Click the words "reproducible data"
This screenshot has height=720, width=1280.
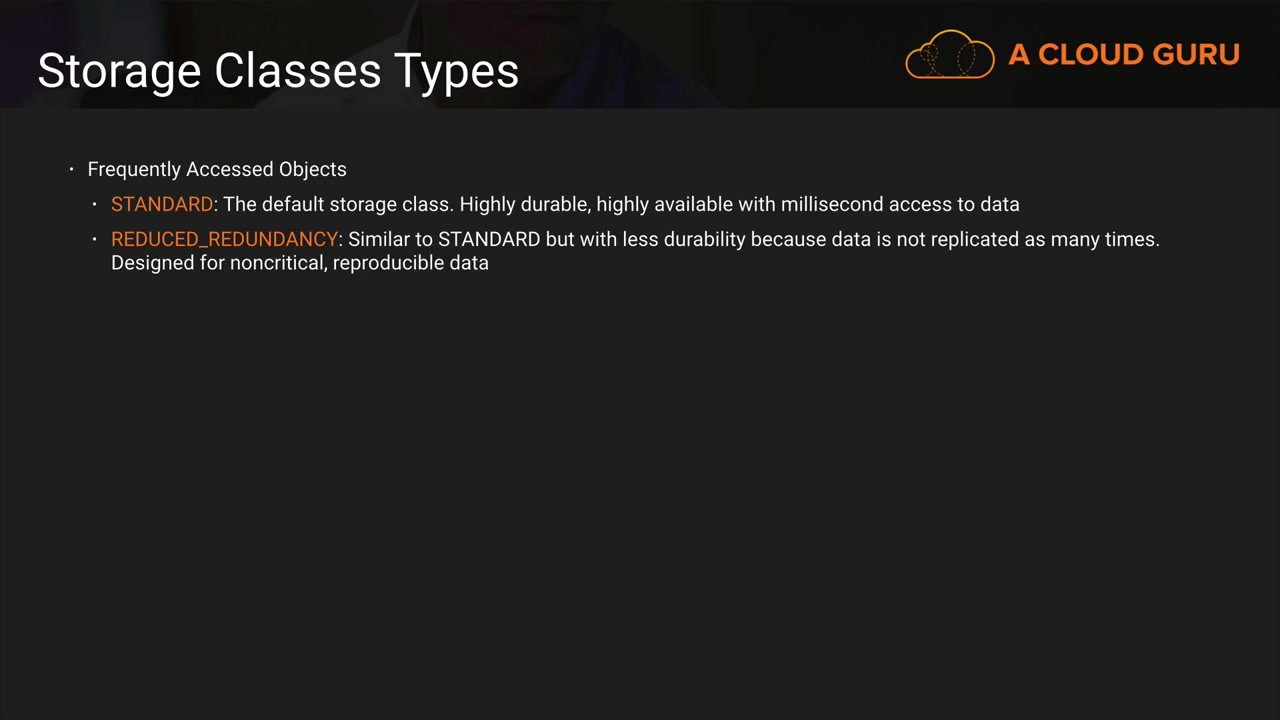pos(411,263)
